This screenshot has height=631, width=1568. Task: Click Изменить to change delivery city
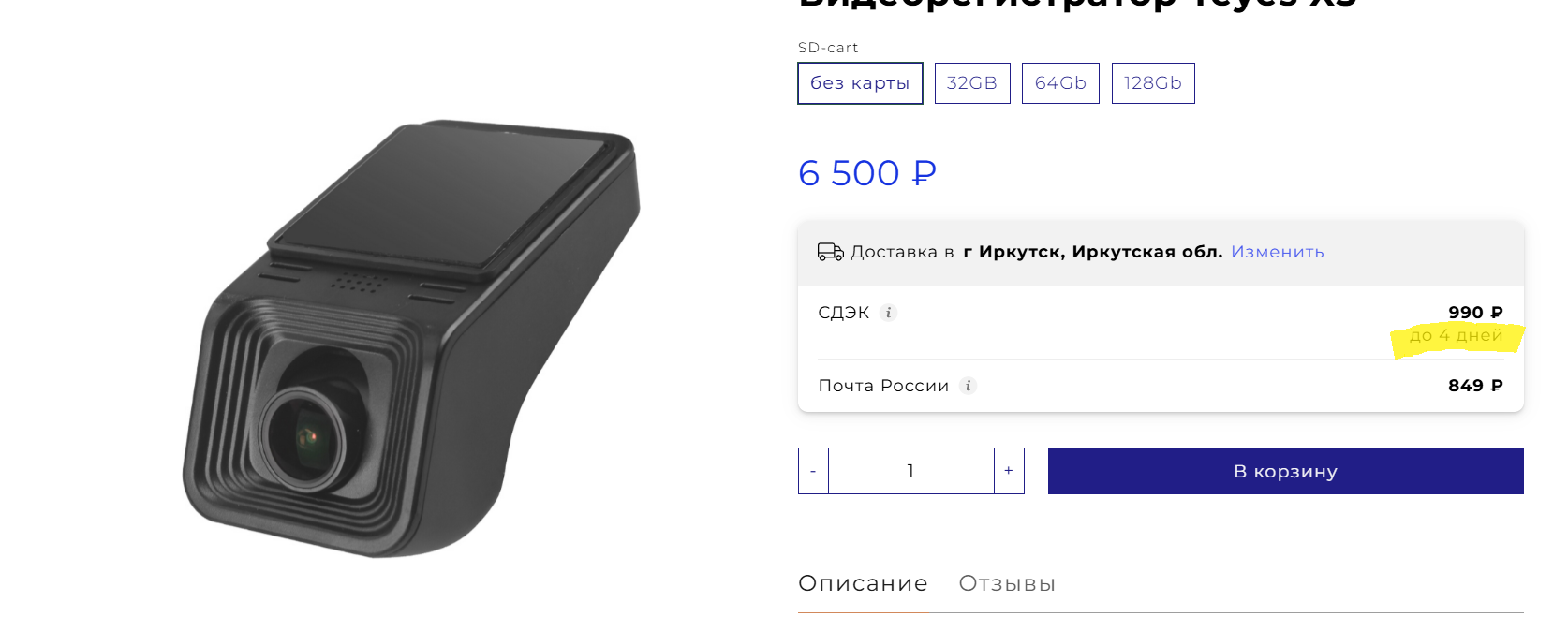[1278, 252]
